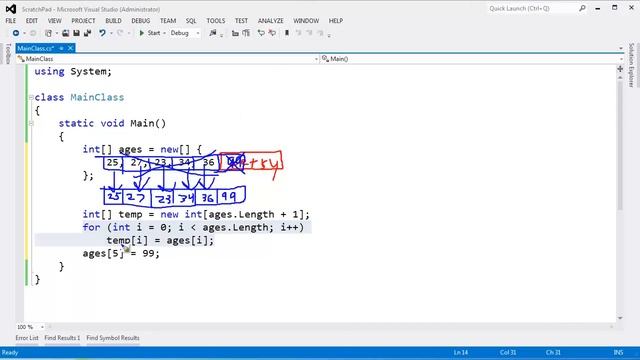Open the Start debug target dropdown arrow
Screen dimensions: 640x360
pos(164,33)
